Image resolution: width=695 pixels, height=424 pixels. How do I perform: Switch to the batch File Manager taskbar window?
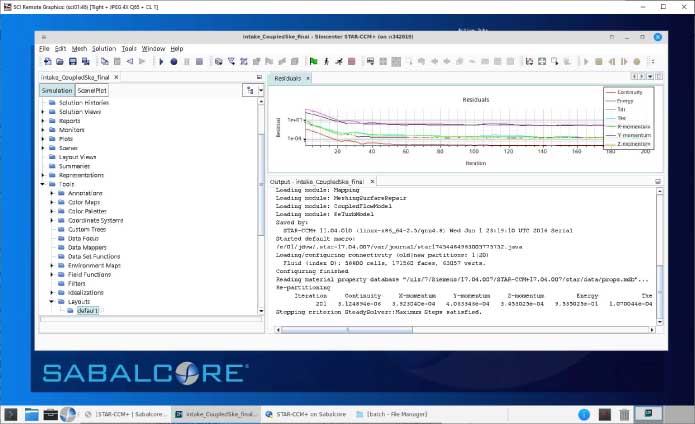[x=392, y=414]
